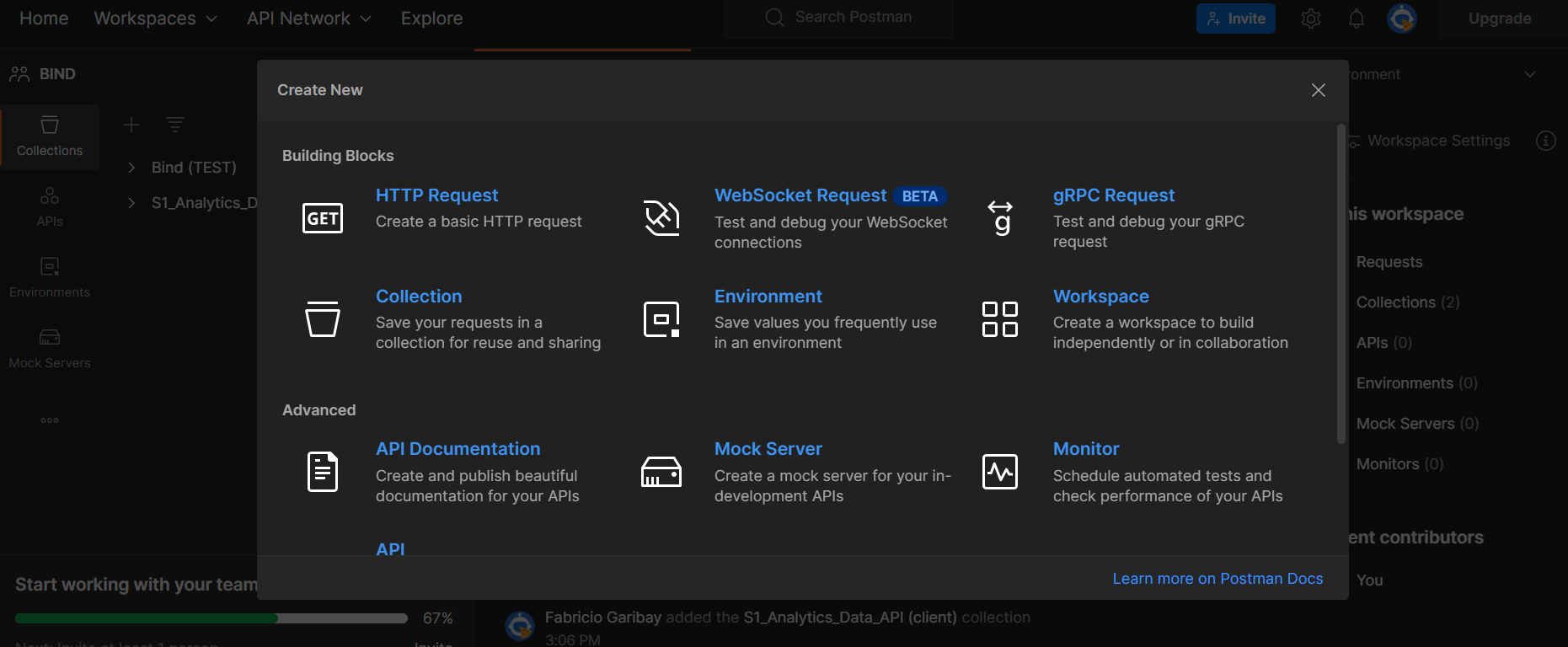Click the WebSocket Request link
This screenshot has width=1568, height=647.
[x=800, y=195]
